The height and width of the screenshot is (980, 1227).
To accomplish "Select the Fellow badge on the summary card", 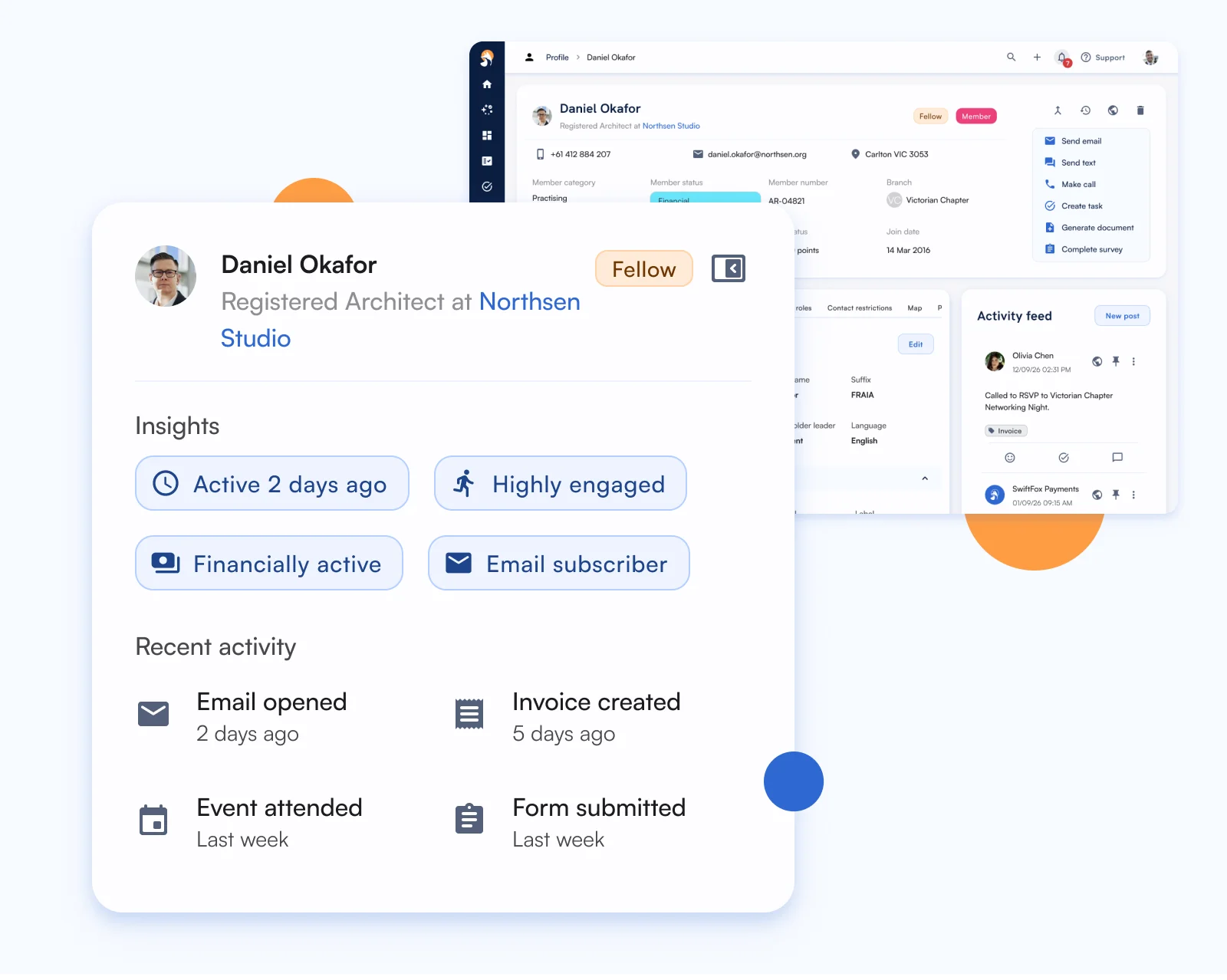I will coord(644,269).
